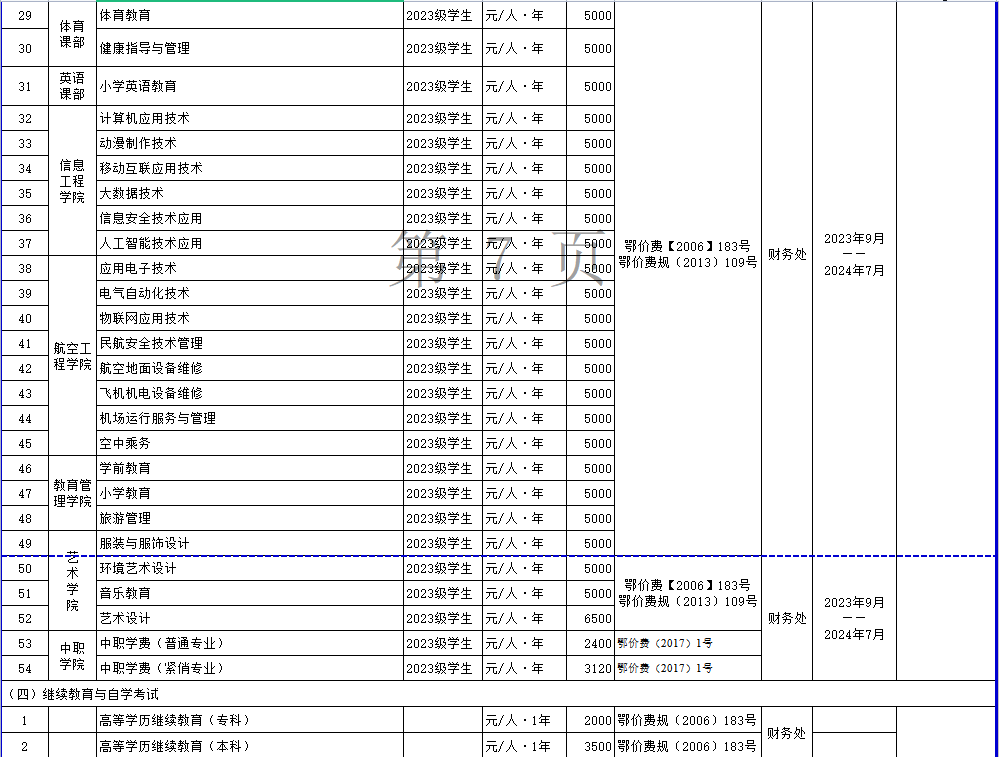Select the 2400 fee amount cell

[590, 643]
